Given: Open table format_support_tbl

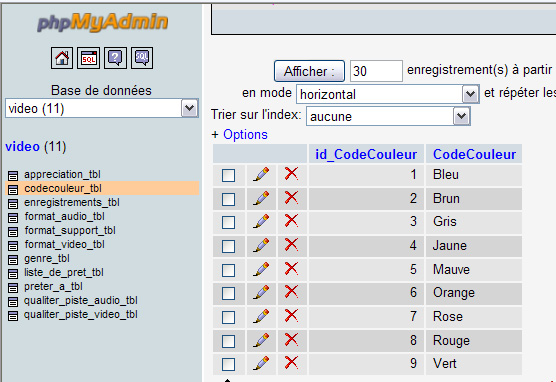Looking at the screenshot, I should [x=70, y=230].
